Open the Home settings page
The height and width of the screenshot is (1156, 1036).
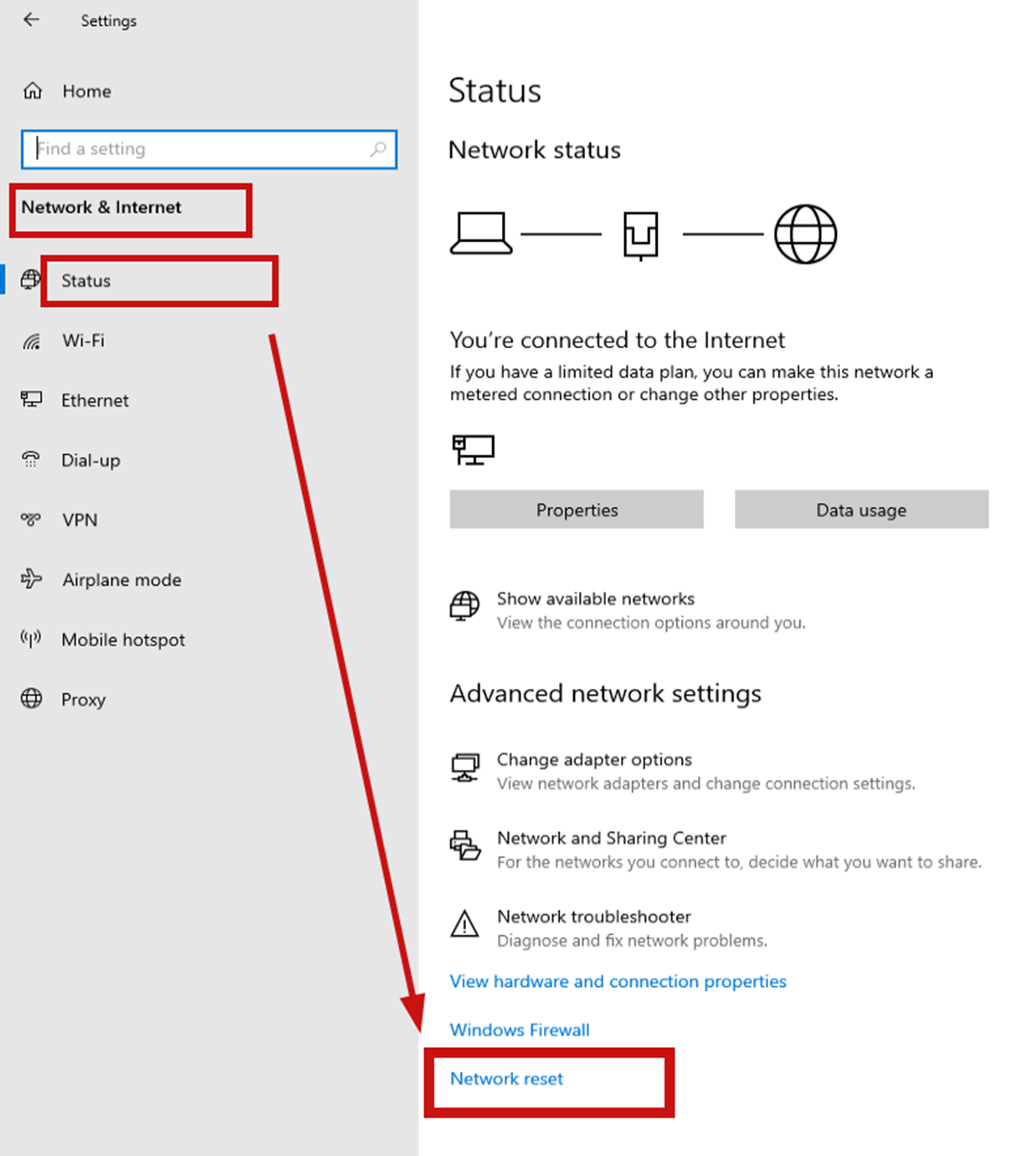point(87,91)
